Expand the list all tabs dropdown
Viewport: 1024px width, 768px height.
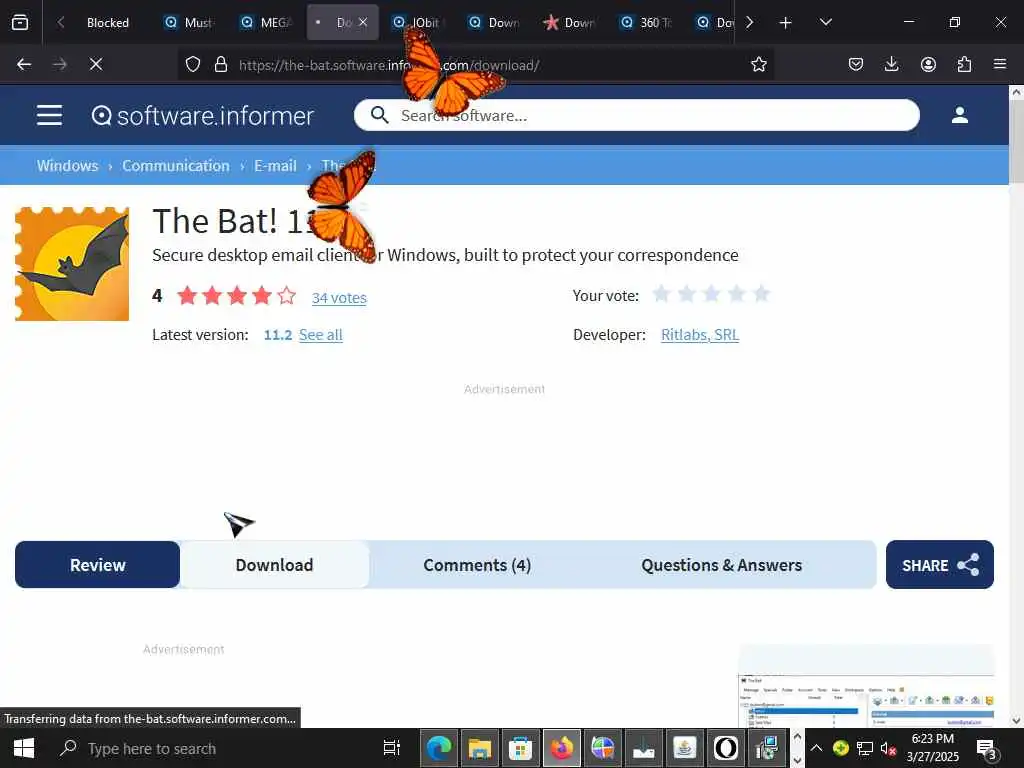[x=825, y=22]
